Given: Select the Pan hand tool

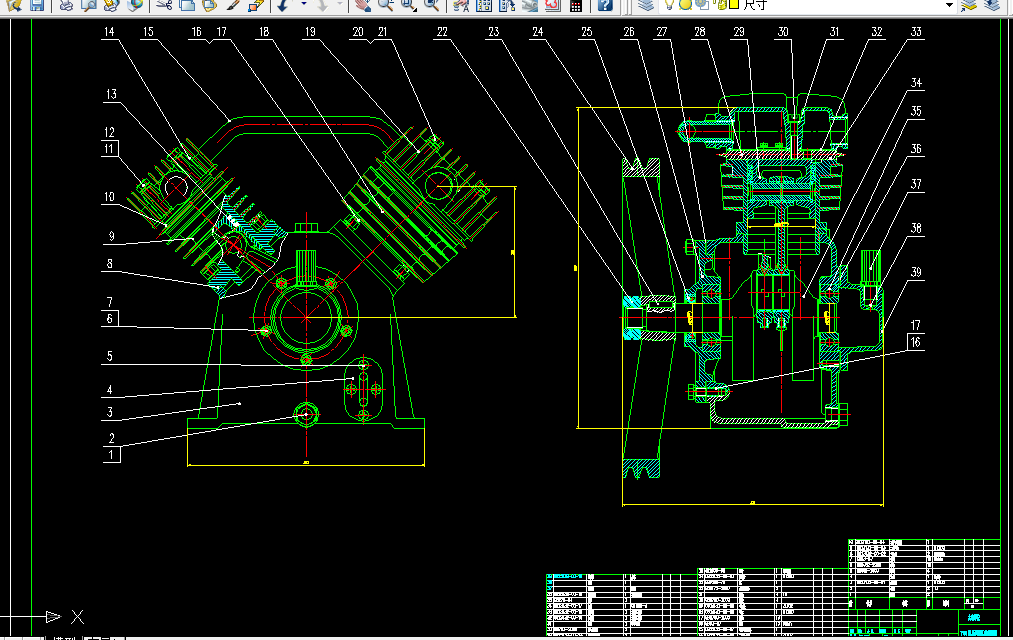Looking at the screenshot, I should 363,5.
